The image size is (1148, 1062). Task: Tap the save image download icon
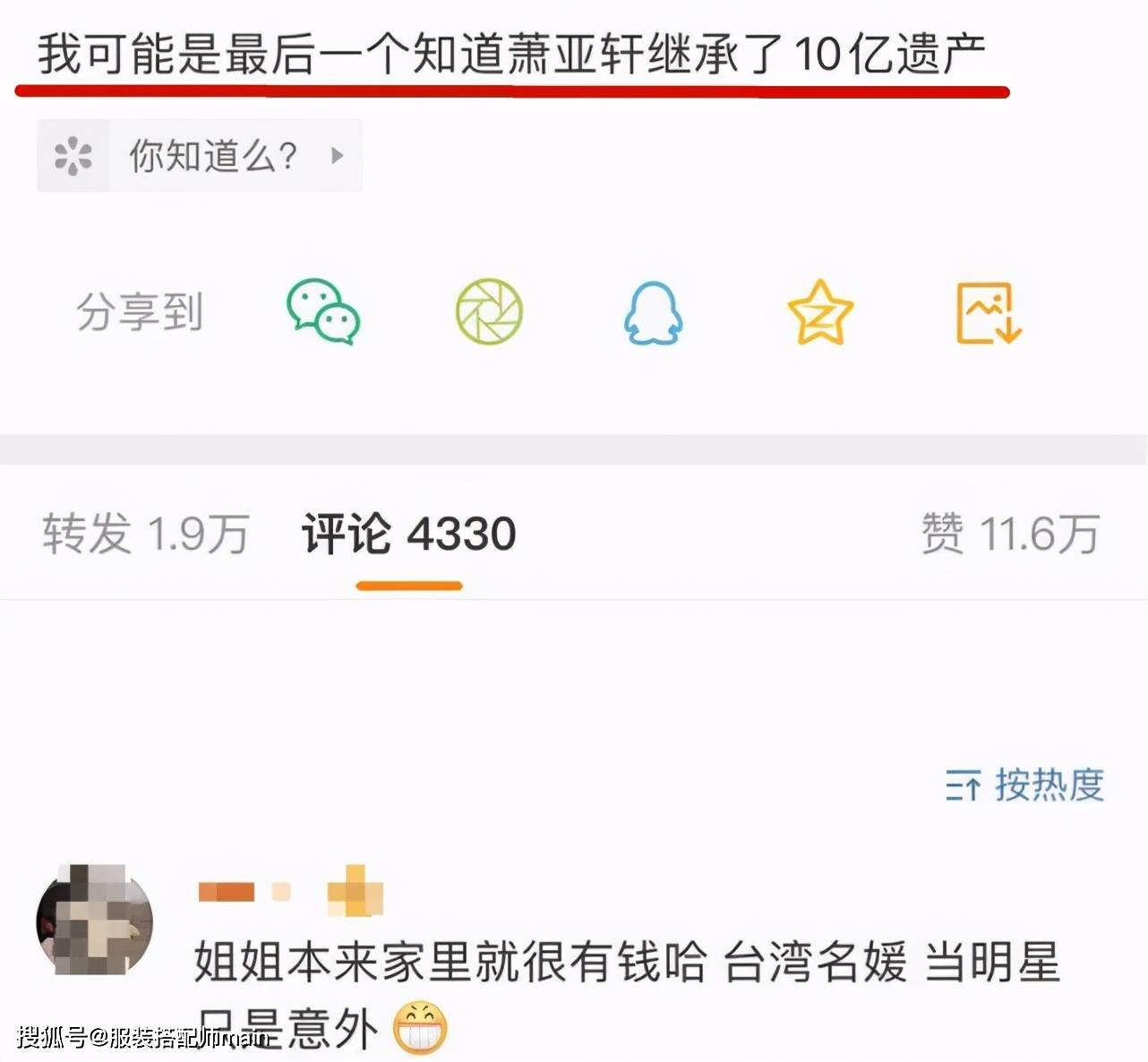click(x=989, y=313)
